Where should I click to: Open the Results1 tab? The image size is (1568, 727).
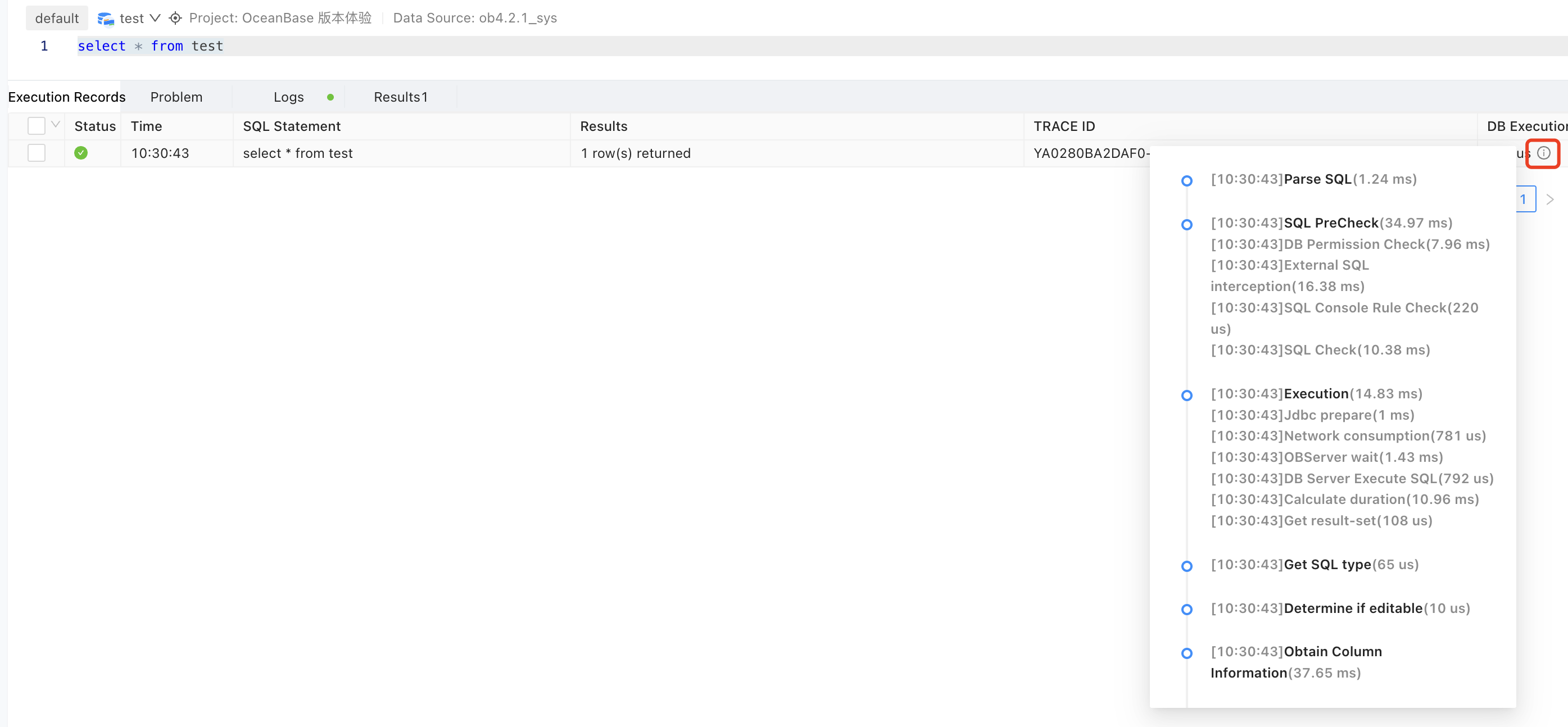(x=401, y=97)
